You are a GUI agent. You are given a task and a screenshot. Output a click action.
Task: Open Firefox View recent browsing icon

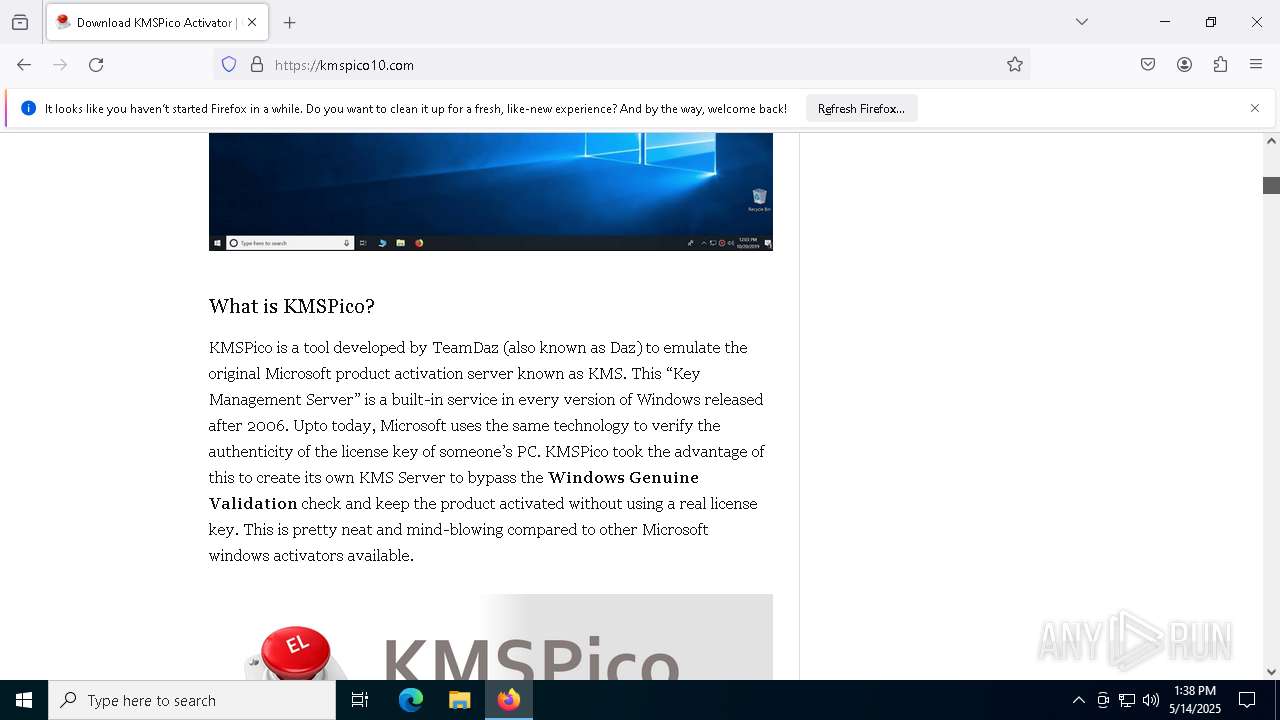pyautogui.click(x=20, y=22)
